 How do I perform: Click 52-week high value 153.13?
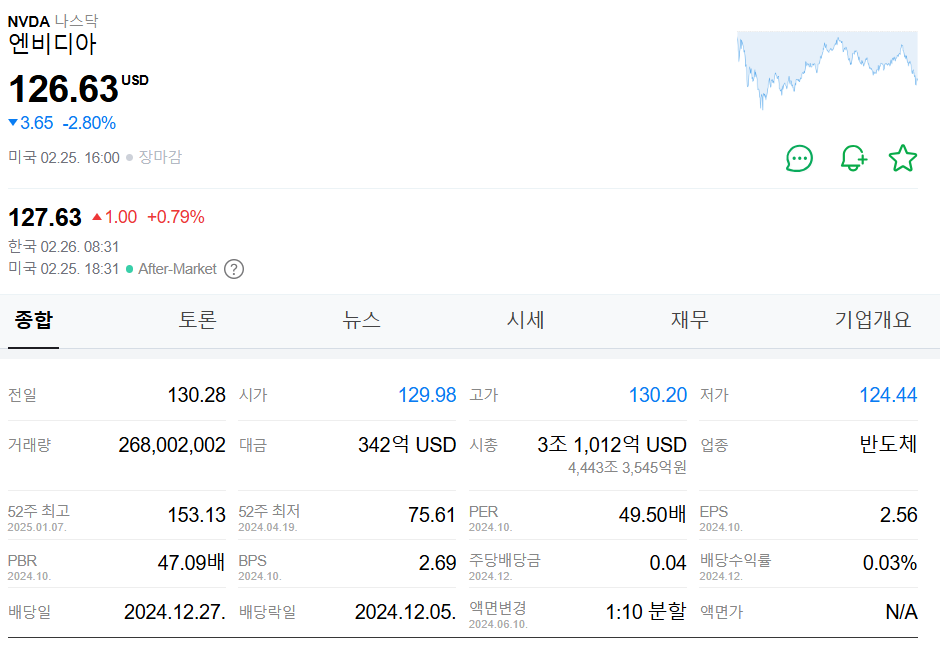pyautogui.click(x=197, y=515)
